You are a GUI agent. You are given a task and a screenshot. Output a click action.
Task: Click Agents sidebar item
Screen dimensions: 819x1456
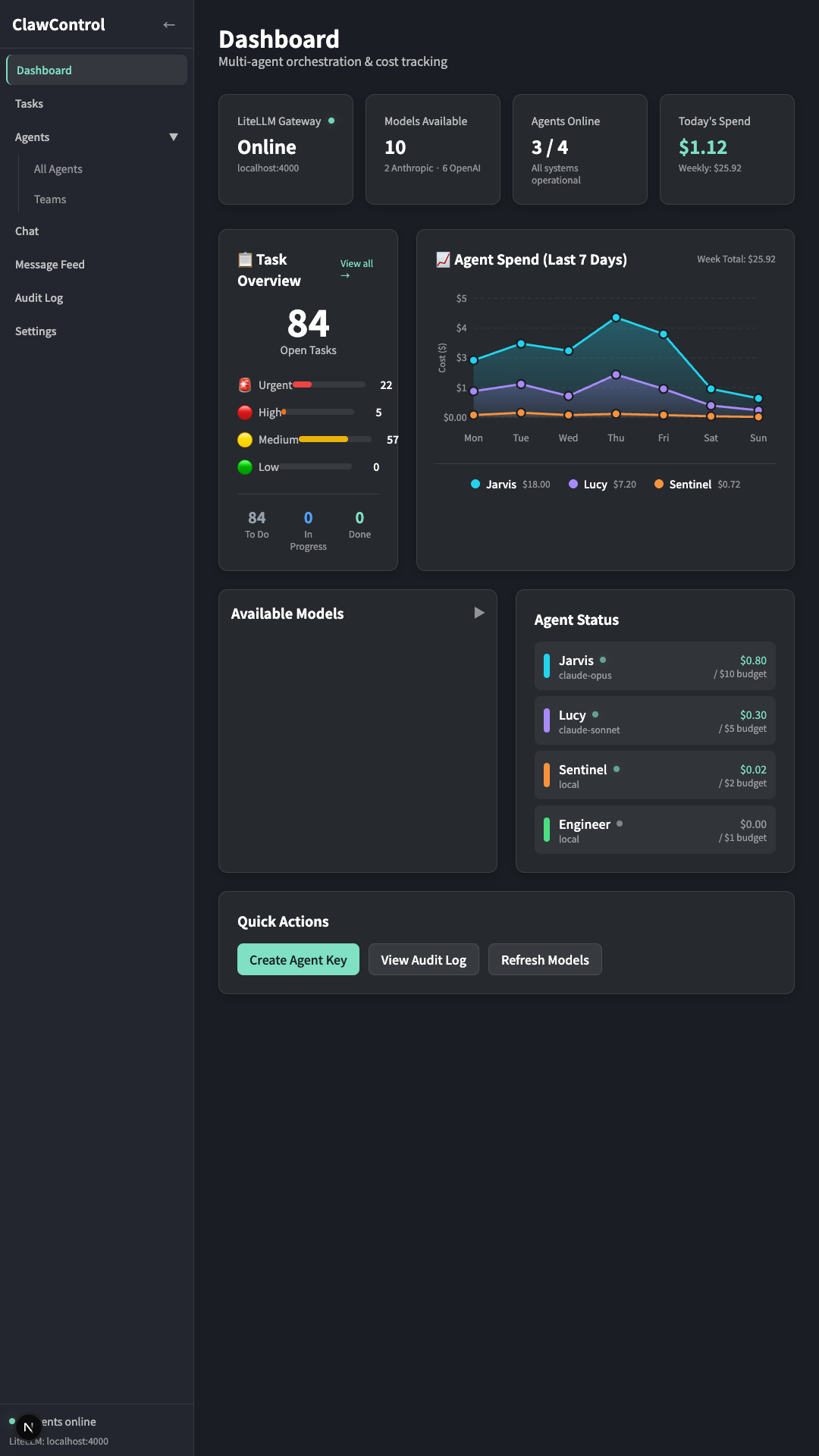click(96, 137)
